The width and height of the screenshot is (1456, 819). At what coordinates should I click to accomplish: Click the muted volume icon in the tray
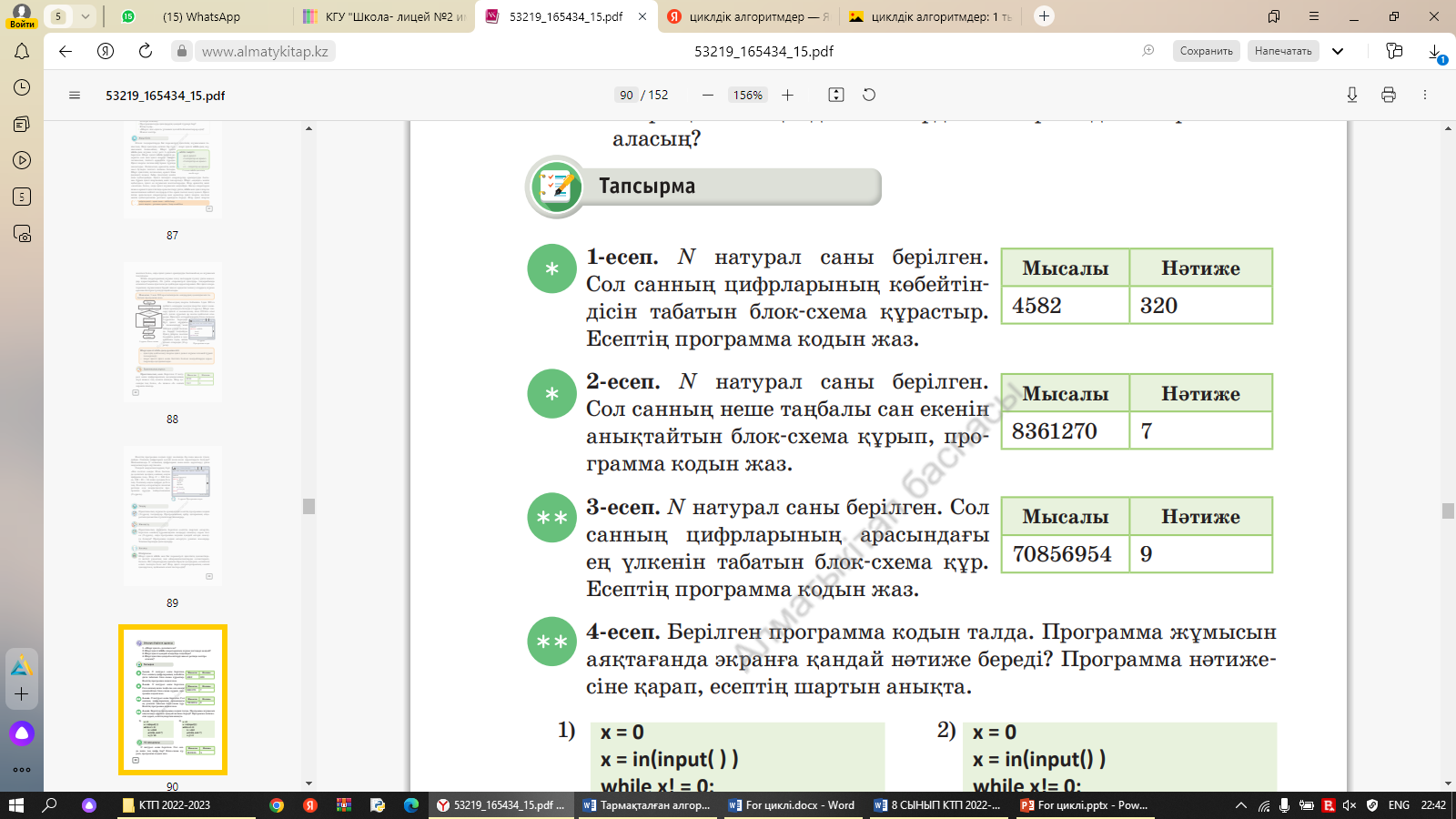[1350, 805]
